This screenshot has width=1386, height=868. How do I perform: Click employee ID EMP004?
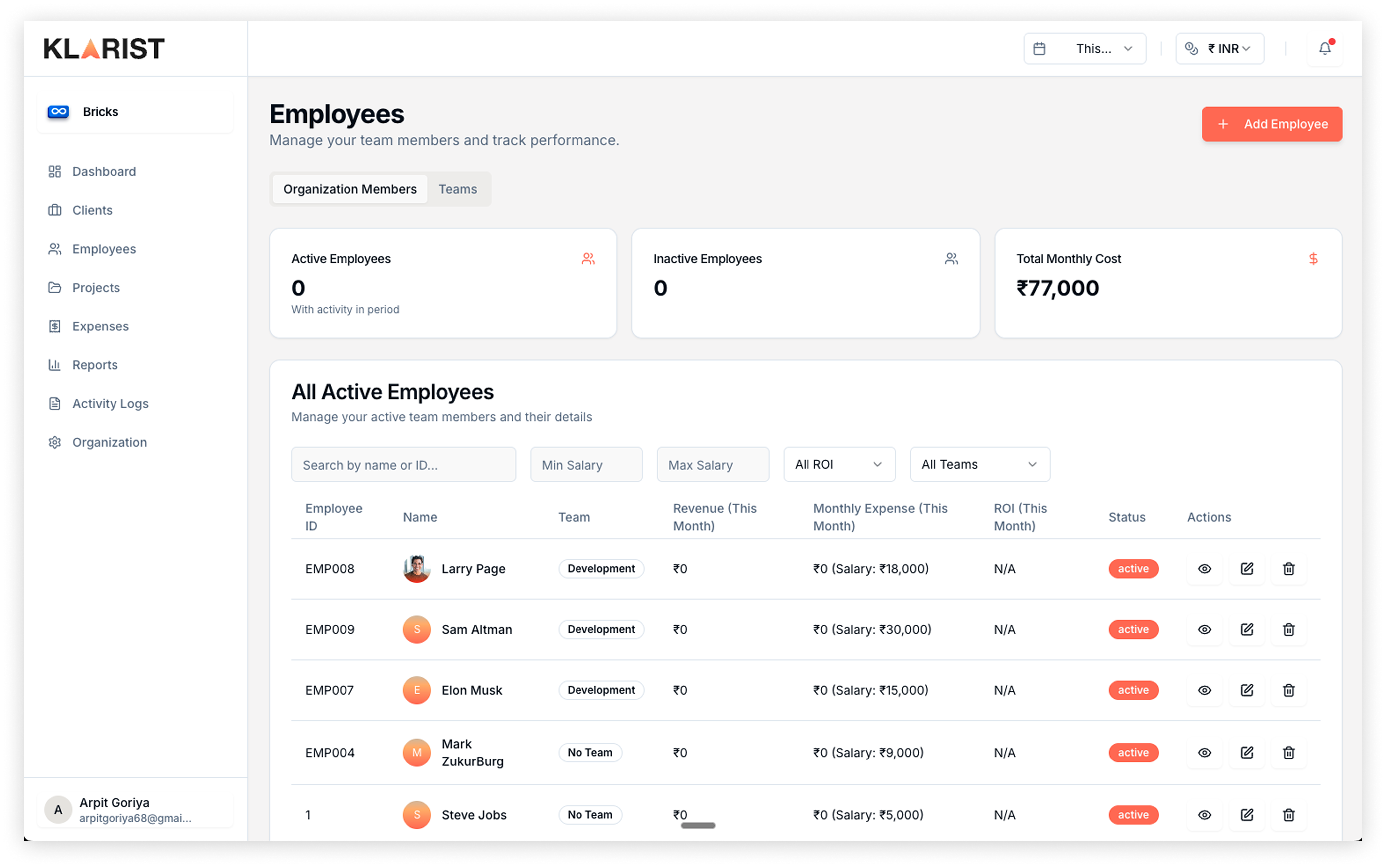tap(330, 753)
